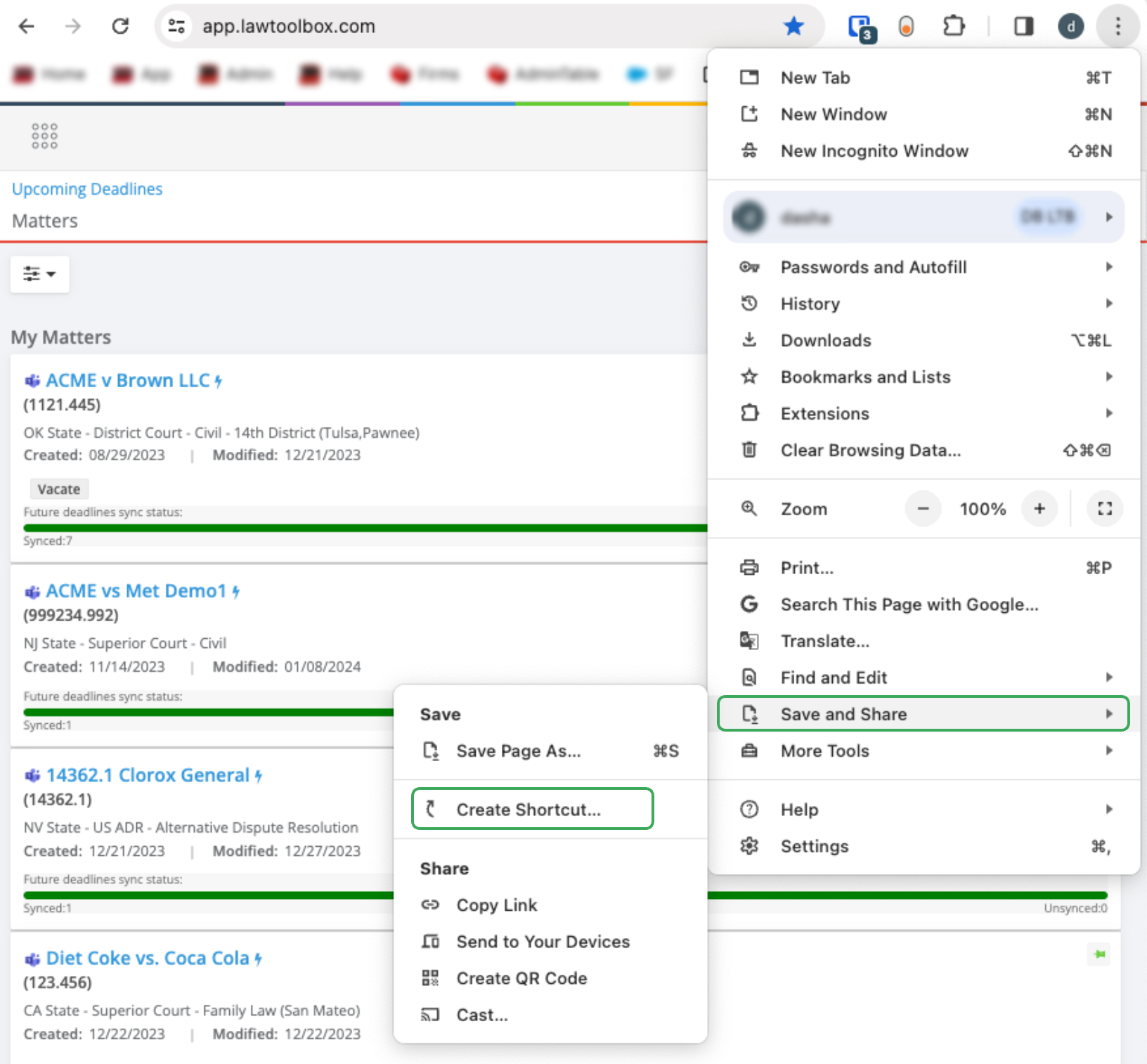Open the extension icon with badge 3

(x=861, y=28)
